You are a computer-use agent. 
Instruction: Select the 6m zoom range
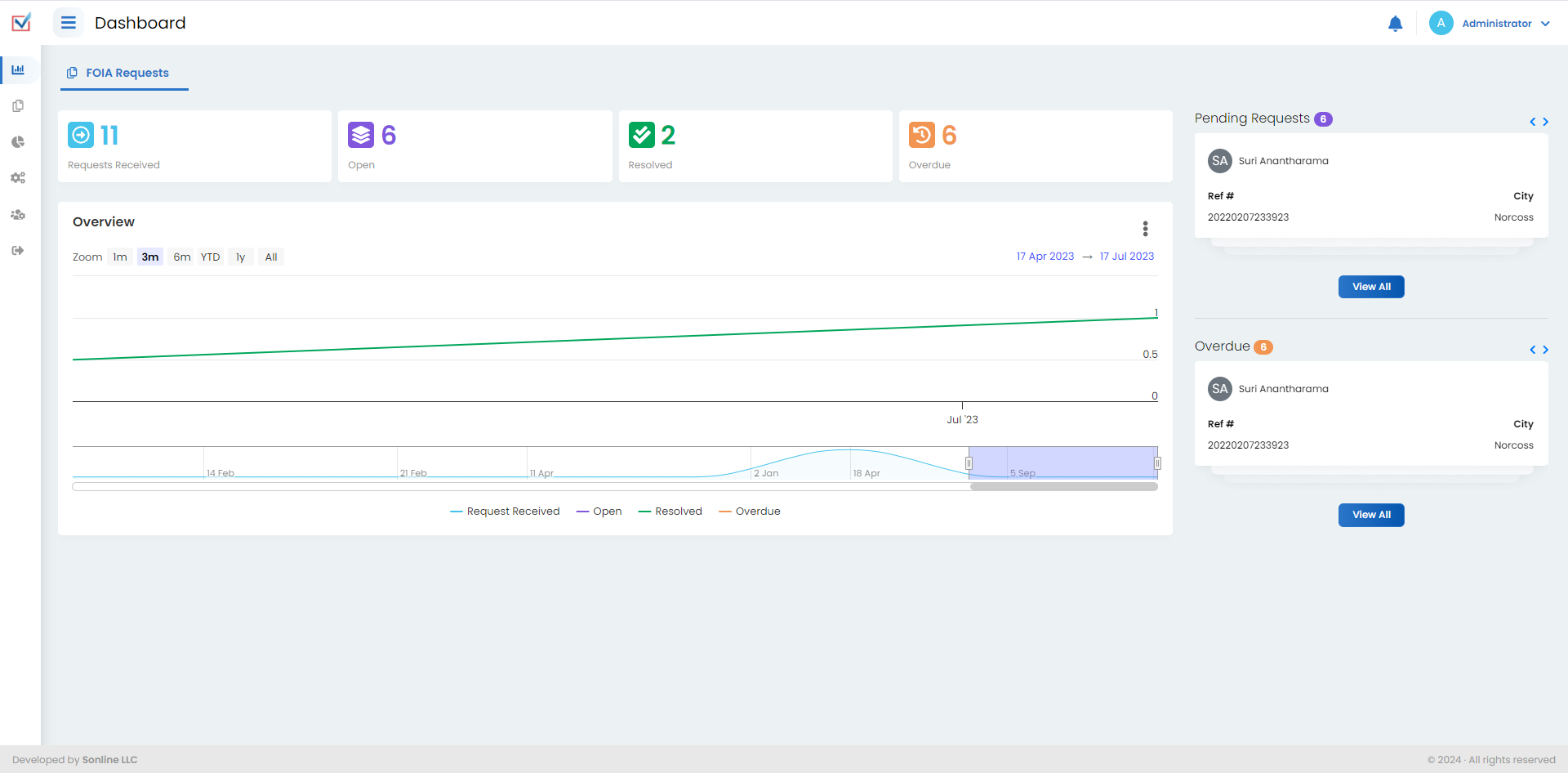[x=181, y=257]
